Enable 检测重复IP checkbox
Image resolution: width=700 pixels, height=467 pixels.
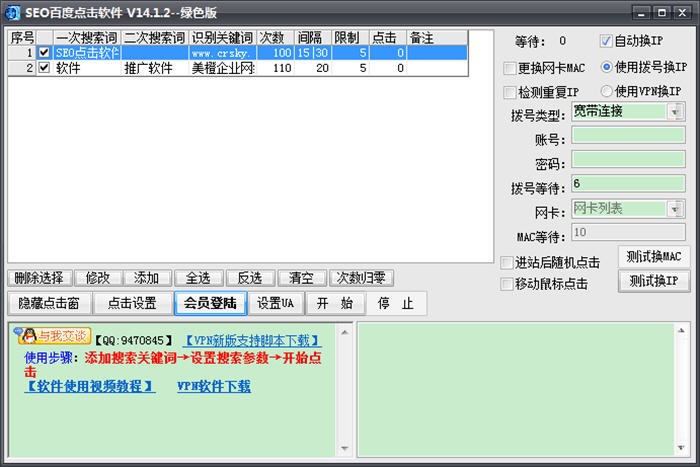(x=509, y=92)
